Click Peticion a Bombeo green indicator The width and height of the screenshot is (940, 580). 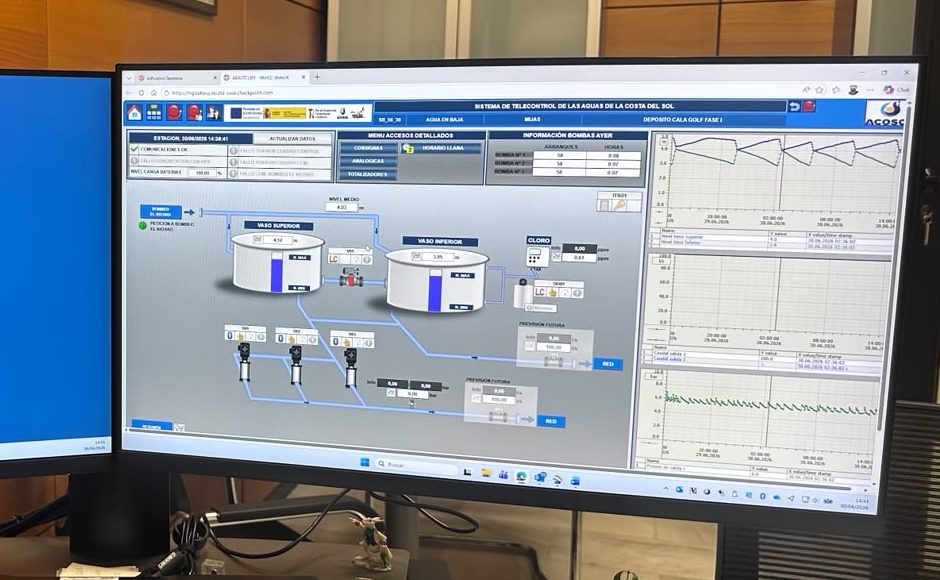[143, 226]
